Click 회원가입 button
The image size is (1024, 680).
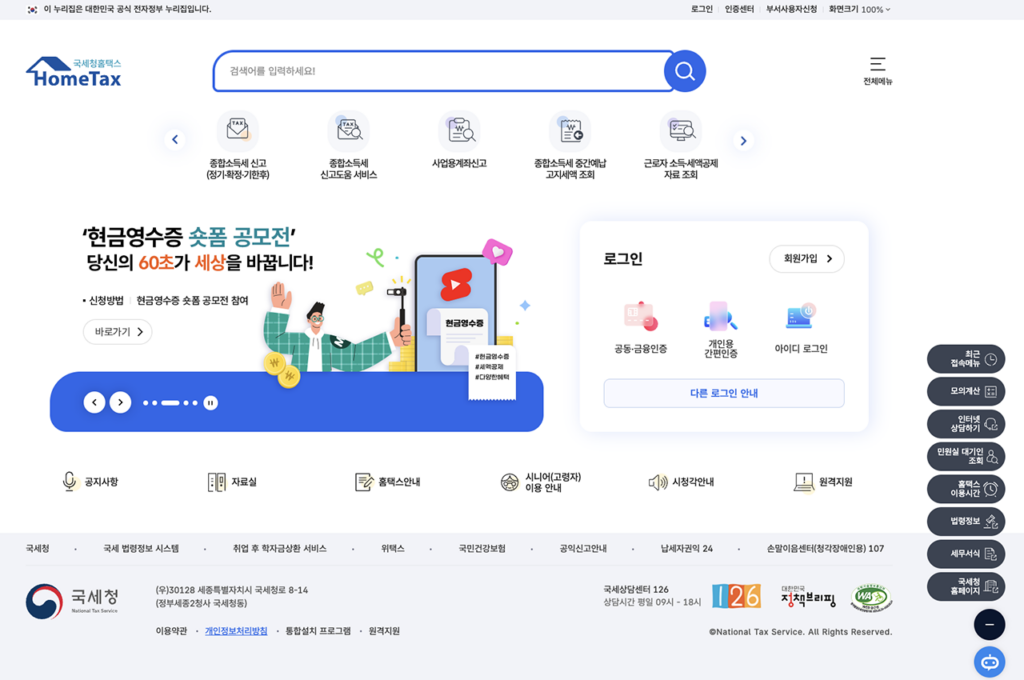(x=807, y=259)
